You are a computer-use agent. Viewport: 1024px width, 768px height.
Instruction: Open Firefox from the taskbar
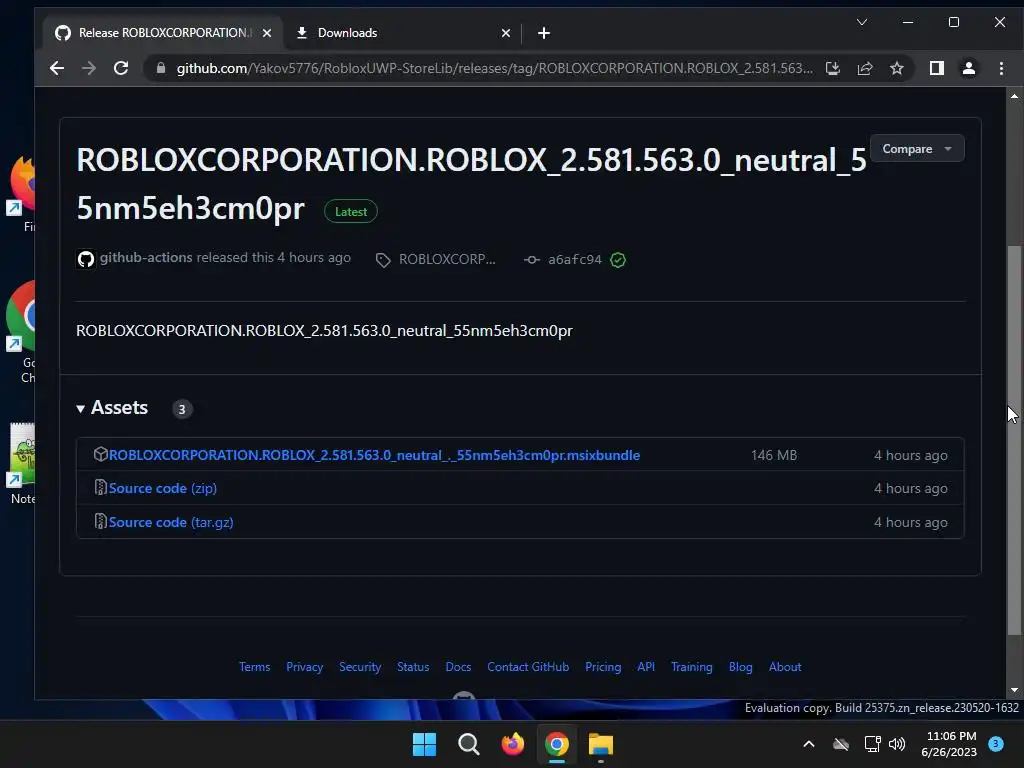coord(513,744)
